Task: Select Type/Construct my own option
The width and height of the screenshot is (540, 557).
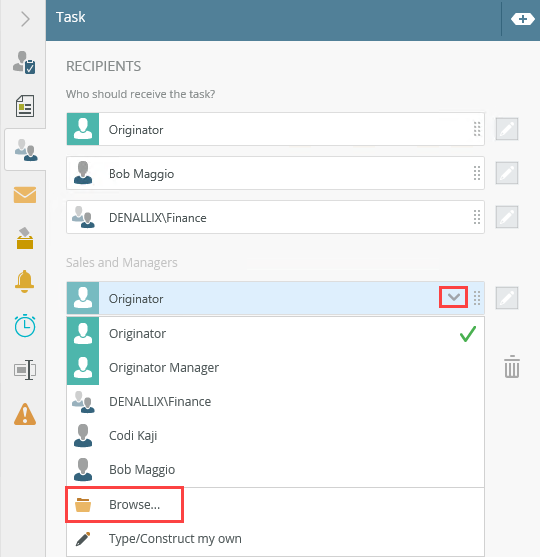Action: (x=275, y=539)
